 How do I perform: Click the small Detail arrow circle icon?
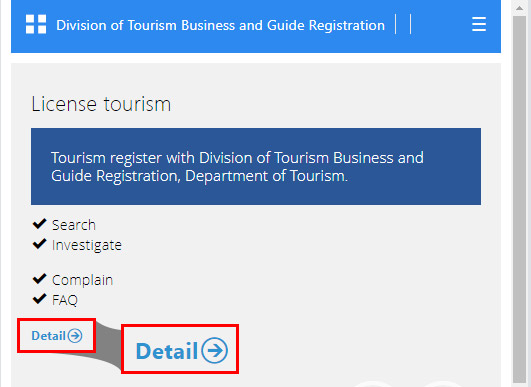75,336
